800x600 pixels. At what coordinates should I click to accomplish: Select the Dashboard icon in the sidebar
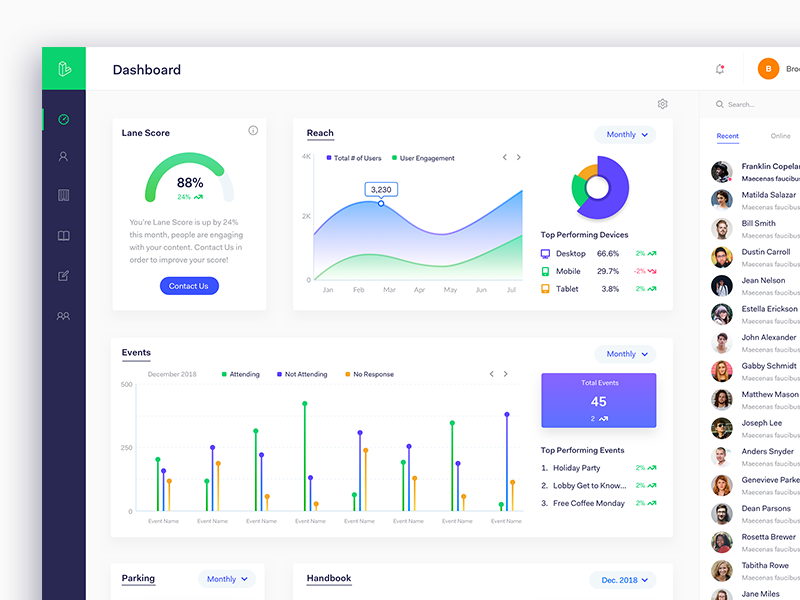pyautogui.click(x=63, y=117)
